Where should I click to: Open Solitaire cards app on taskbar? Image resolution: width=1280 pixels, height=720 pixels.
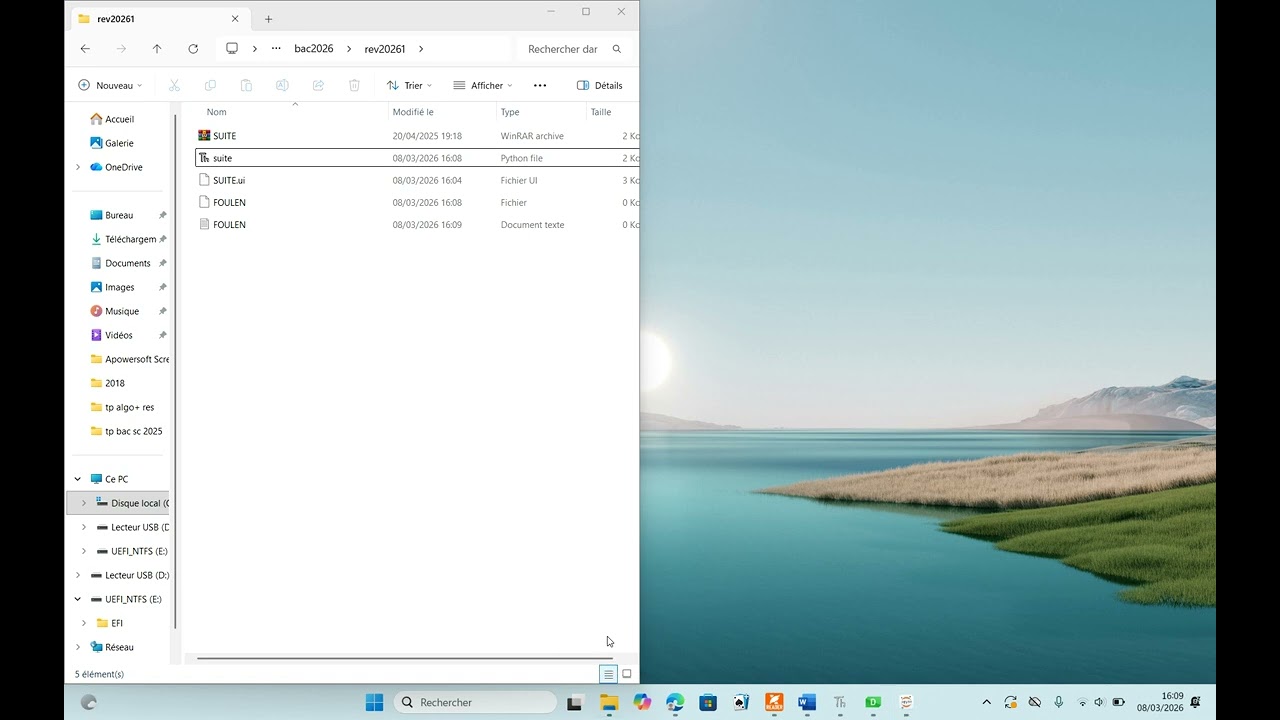click(x=741, y=703)
